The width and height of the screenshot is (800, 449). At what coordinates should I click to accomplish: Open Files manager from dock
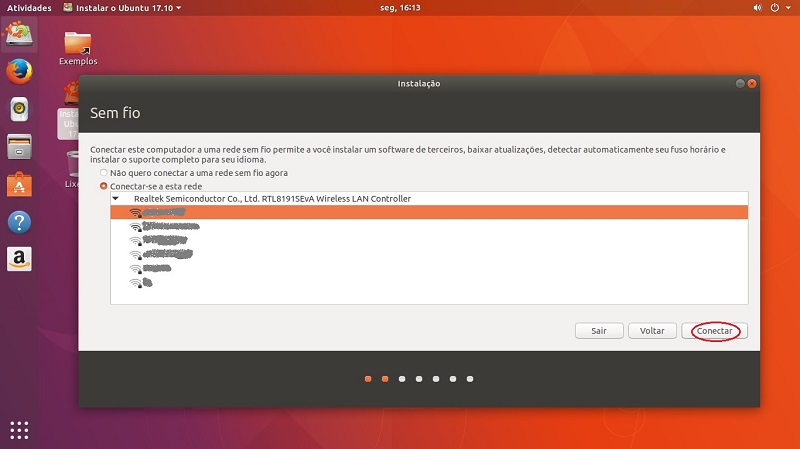coord(19,146)
